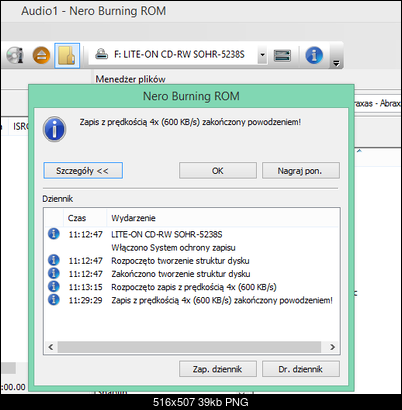Click Włączono System ochrony zapisu line
This screenshot has width=402, height=410.
[x=173, y=248]
